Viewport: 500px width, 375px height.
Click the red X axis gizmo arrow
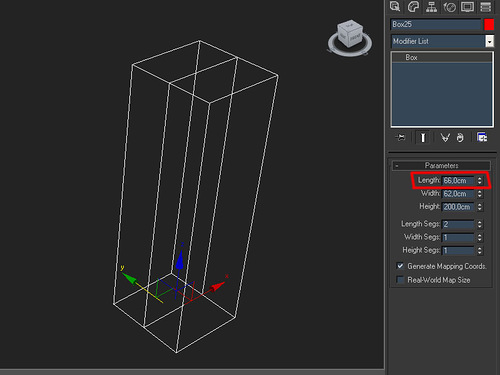(x=217, y=287)
